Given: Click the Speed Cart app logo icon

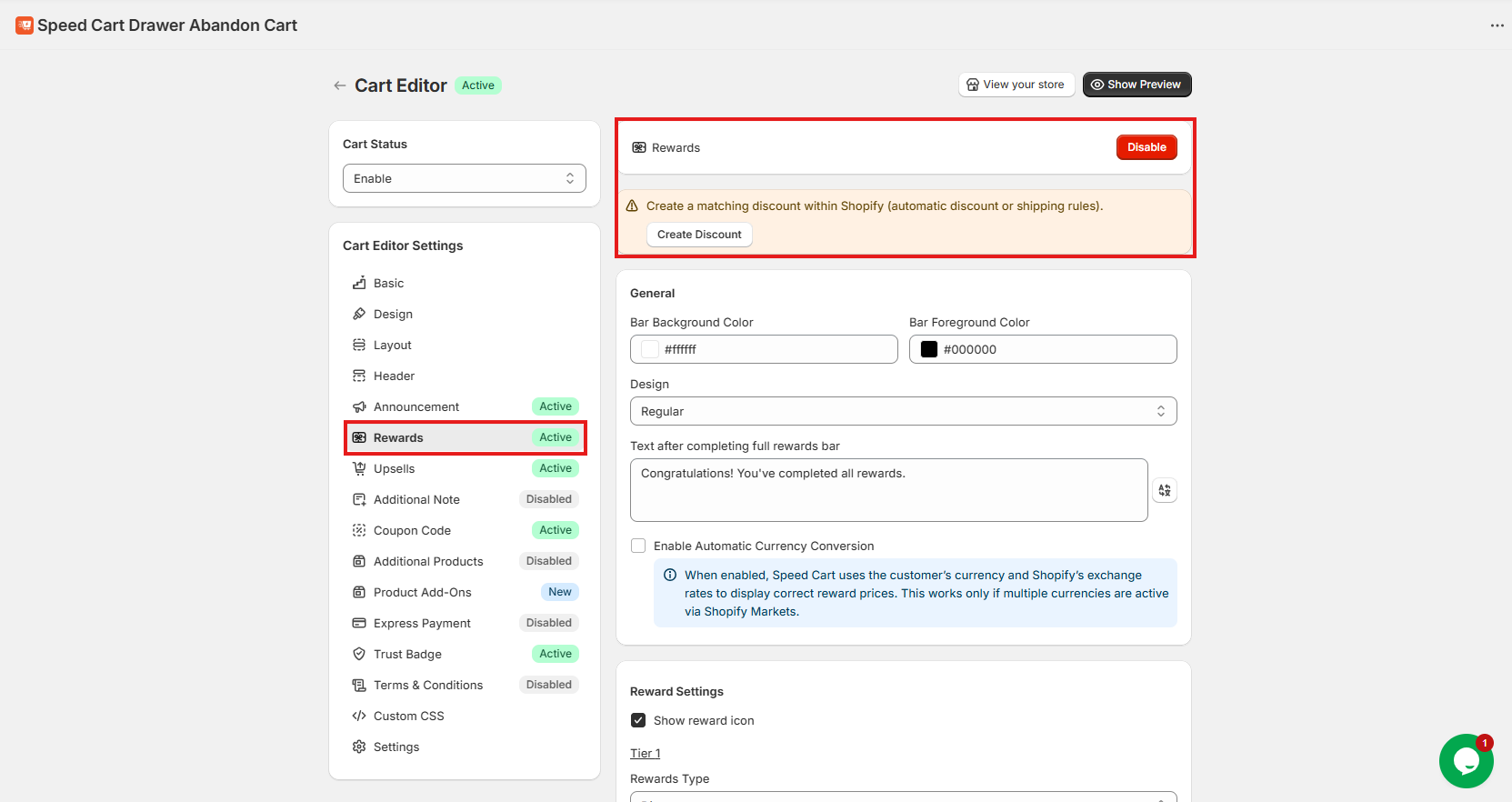Looking at the screenshot, I should pyautogui.click(x=25, y=25).
